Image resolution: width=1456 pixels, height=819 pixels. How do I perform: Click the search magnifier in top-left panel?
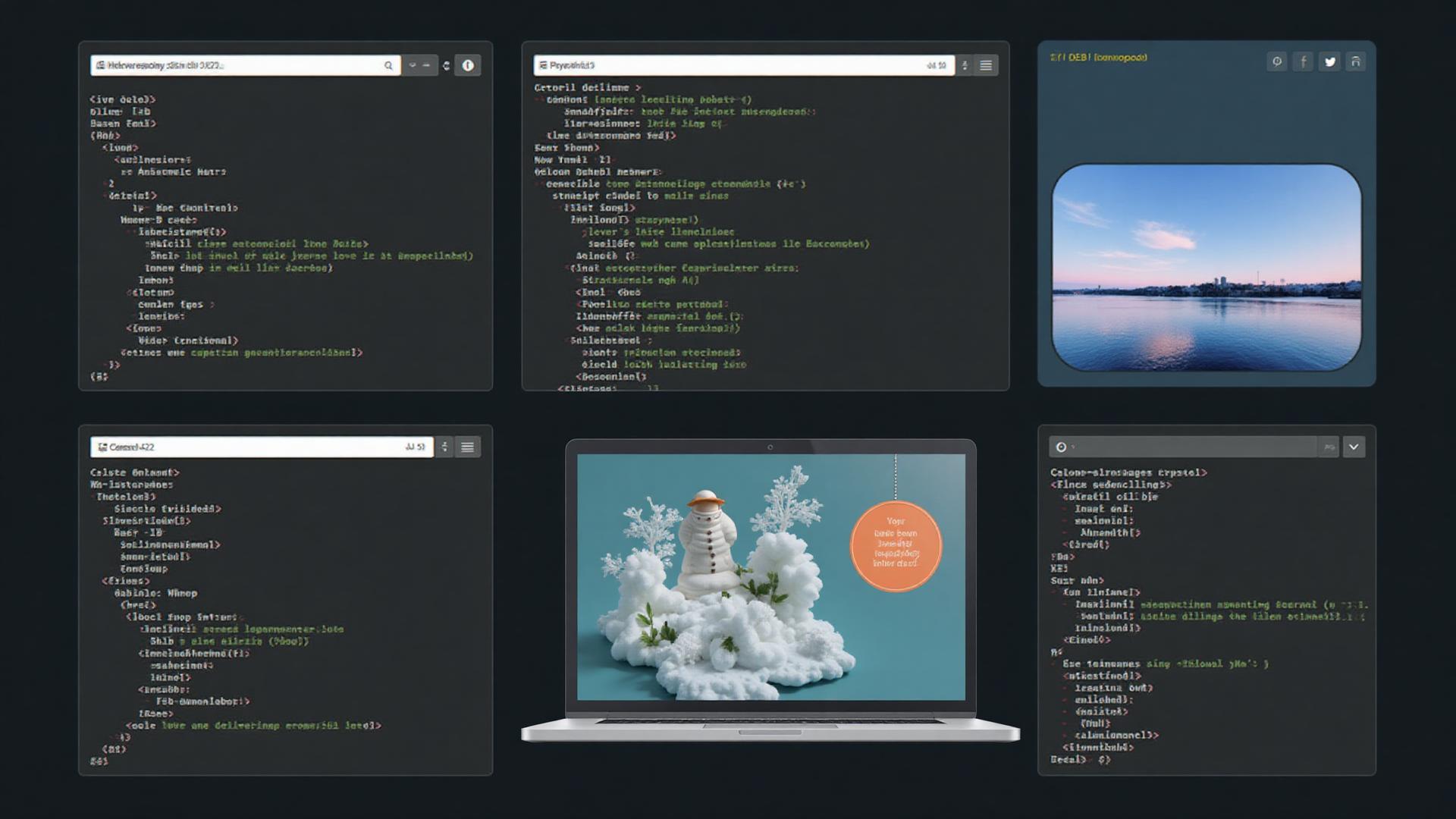point(388,66)
